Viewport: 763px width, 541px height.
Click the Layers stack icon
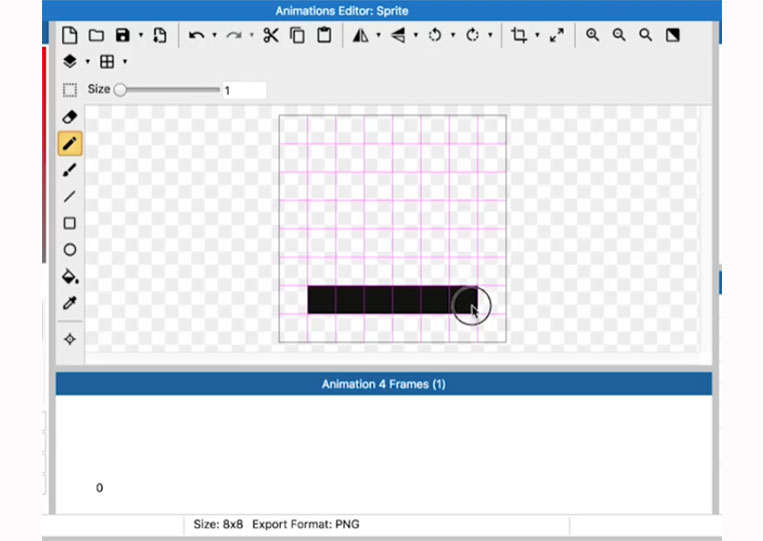click(x=70, y=61)
